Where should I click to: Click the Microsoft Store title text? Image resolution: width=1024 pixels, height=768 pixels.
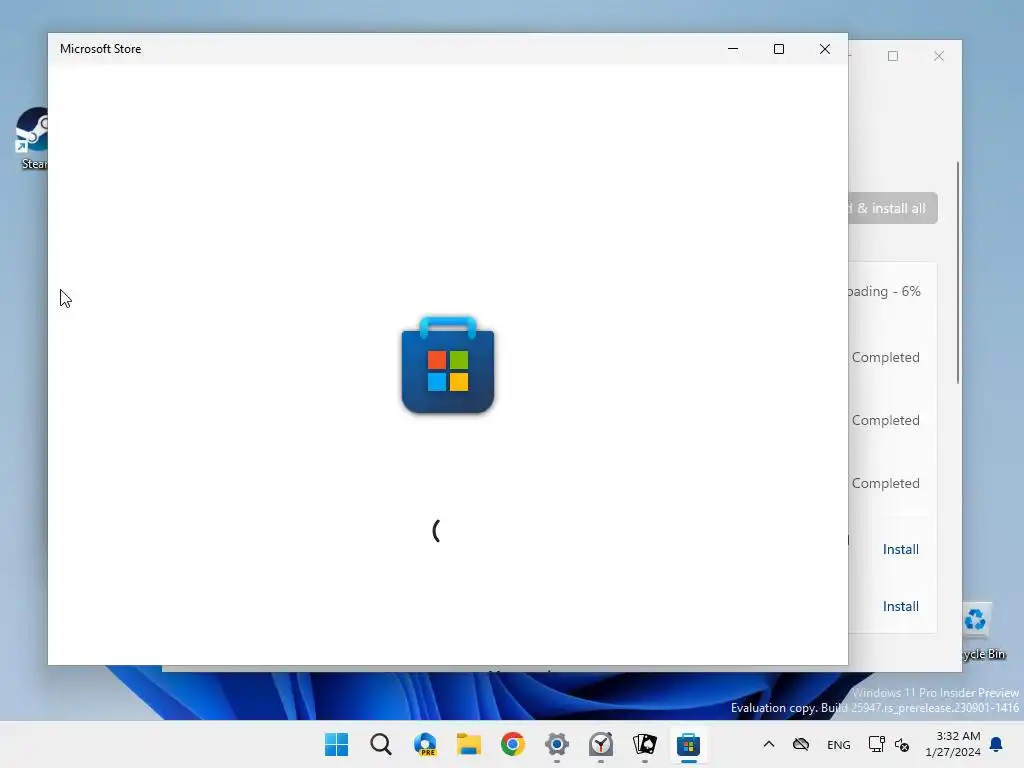click(x=101, y=49)
